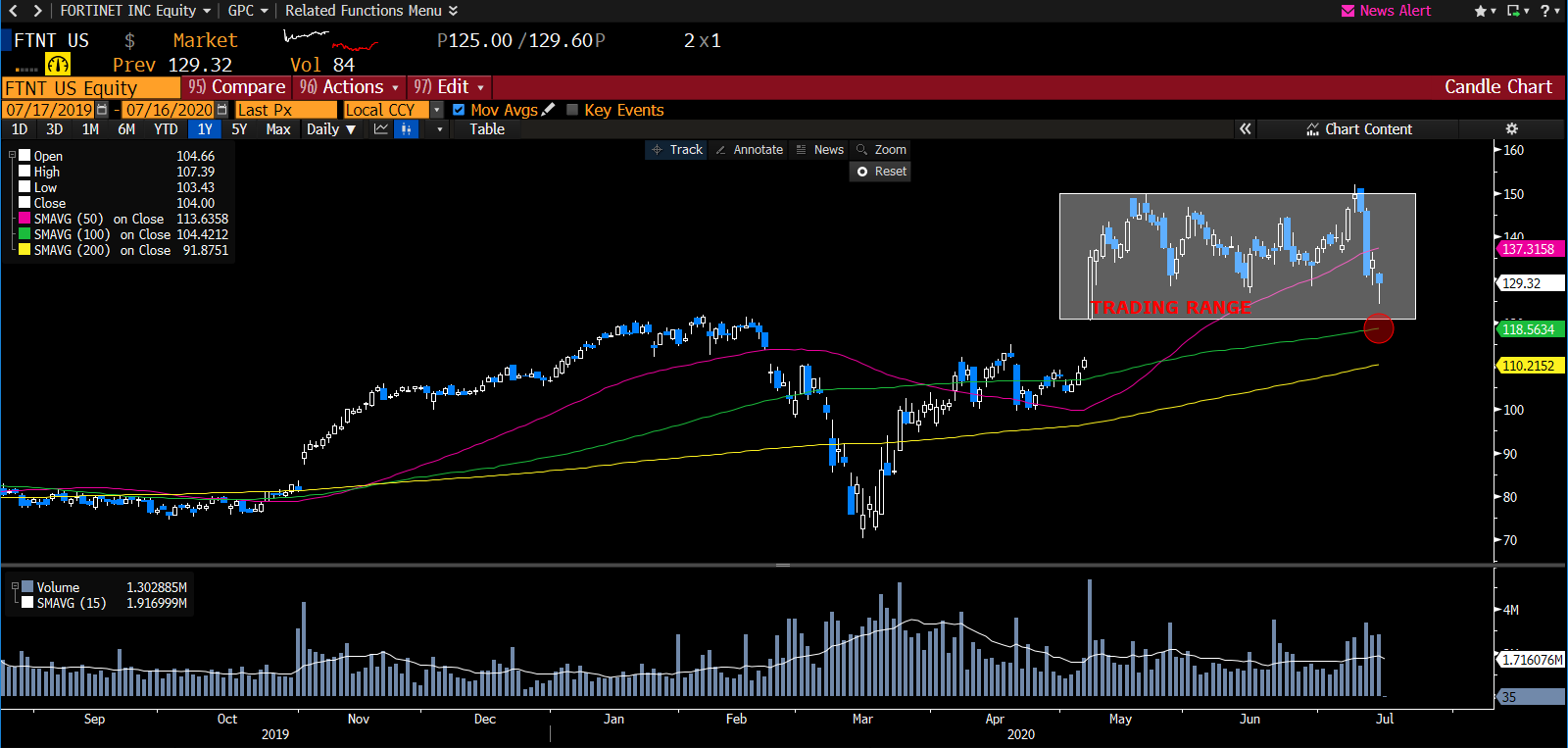Collapse the price legend tree
Viewport: 1568px width, 748px height.
tap(12, 156)
